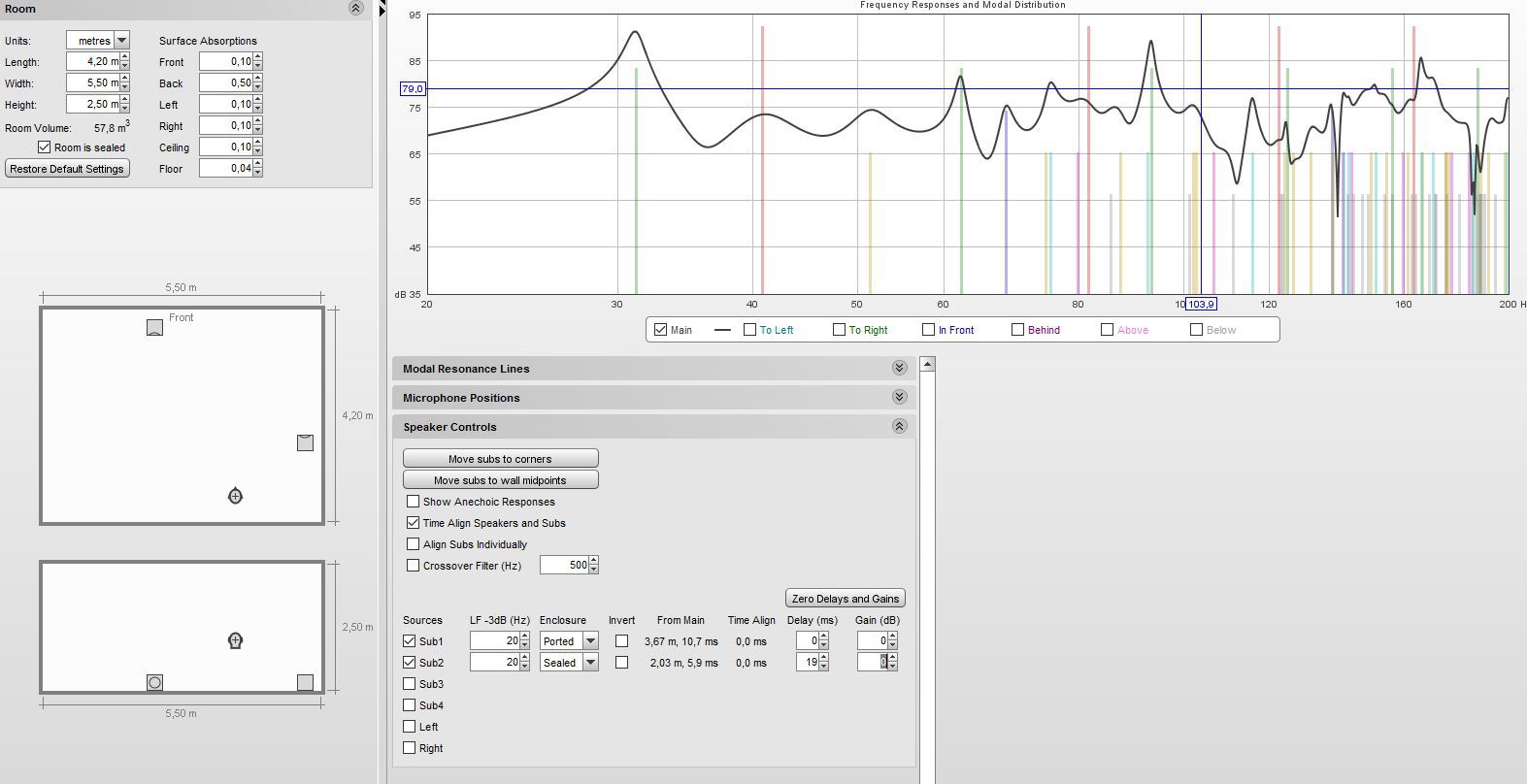Click the Sub2 speaker icon on the right wall in the top plan view

tap(305, 442)
